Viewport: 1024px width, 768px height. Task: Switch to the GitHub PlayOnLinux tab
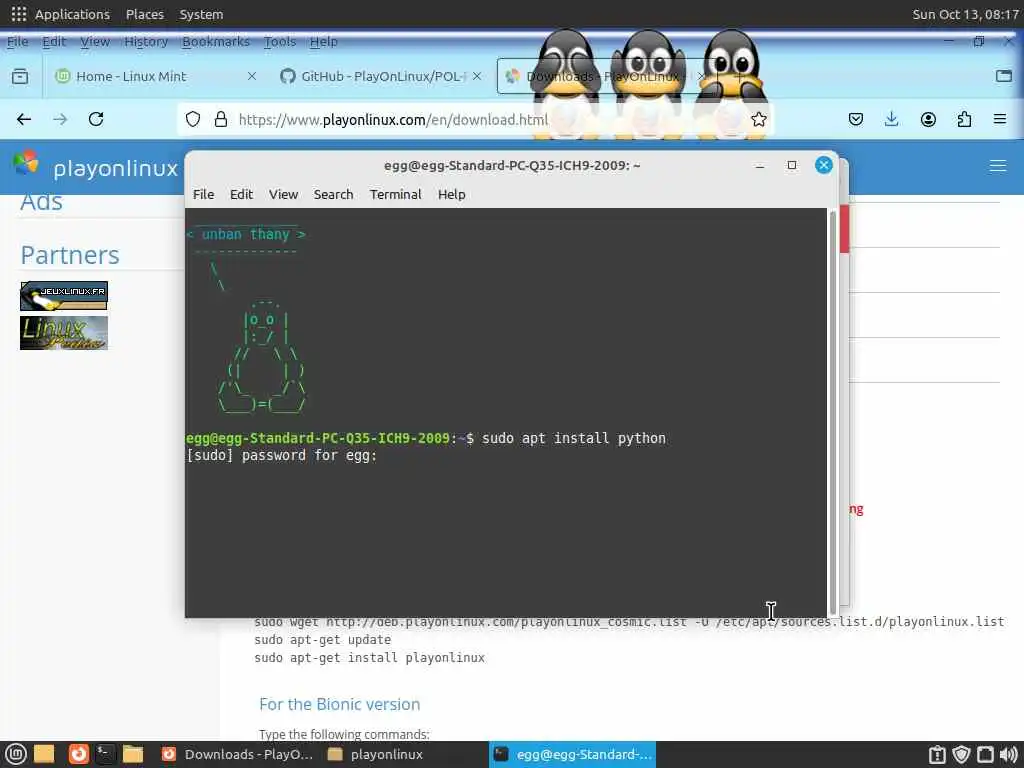(381, 76)
